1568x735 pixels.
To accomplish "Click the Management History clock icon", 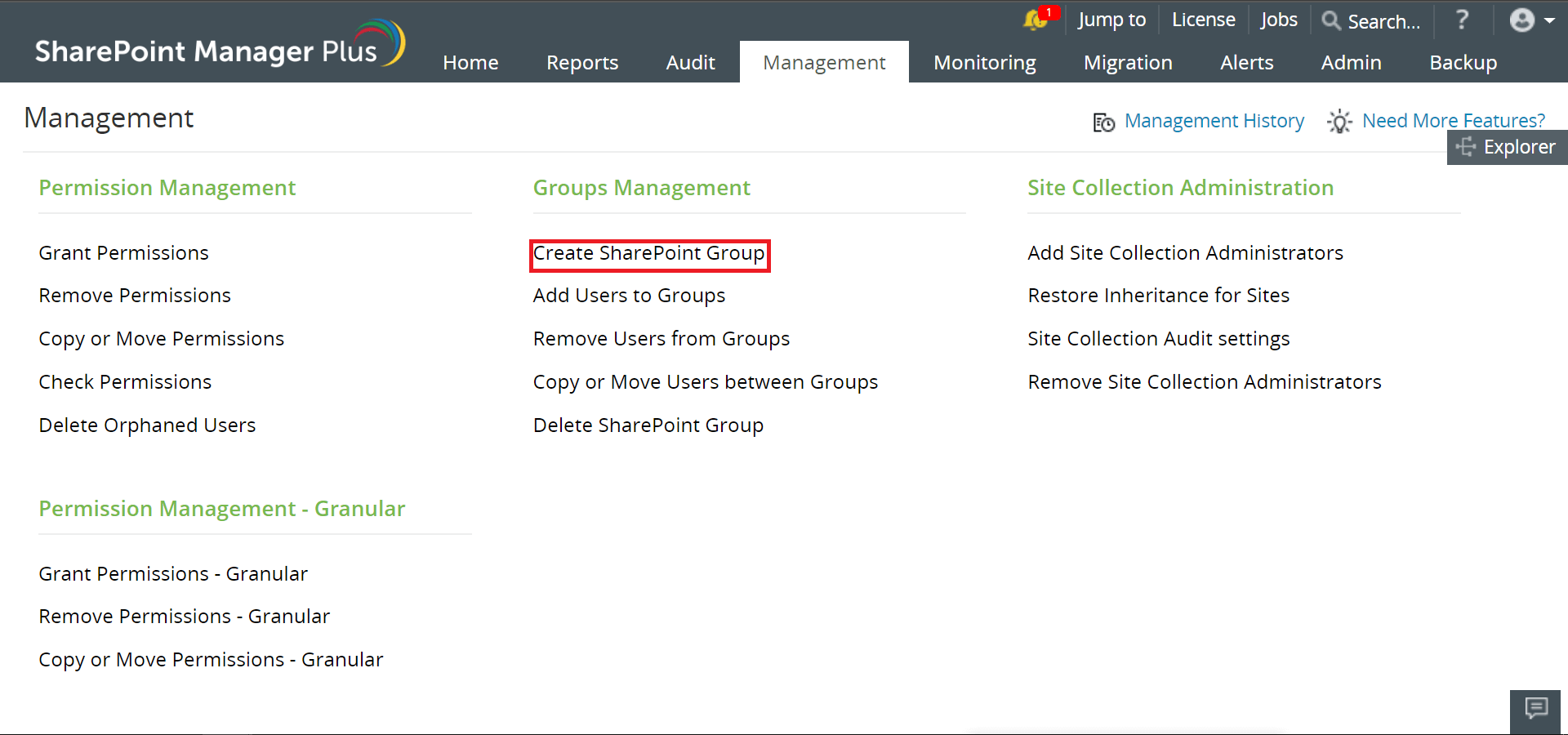I will [1102, 122].
